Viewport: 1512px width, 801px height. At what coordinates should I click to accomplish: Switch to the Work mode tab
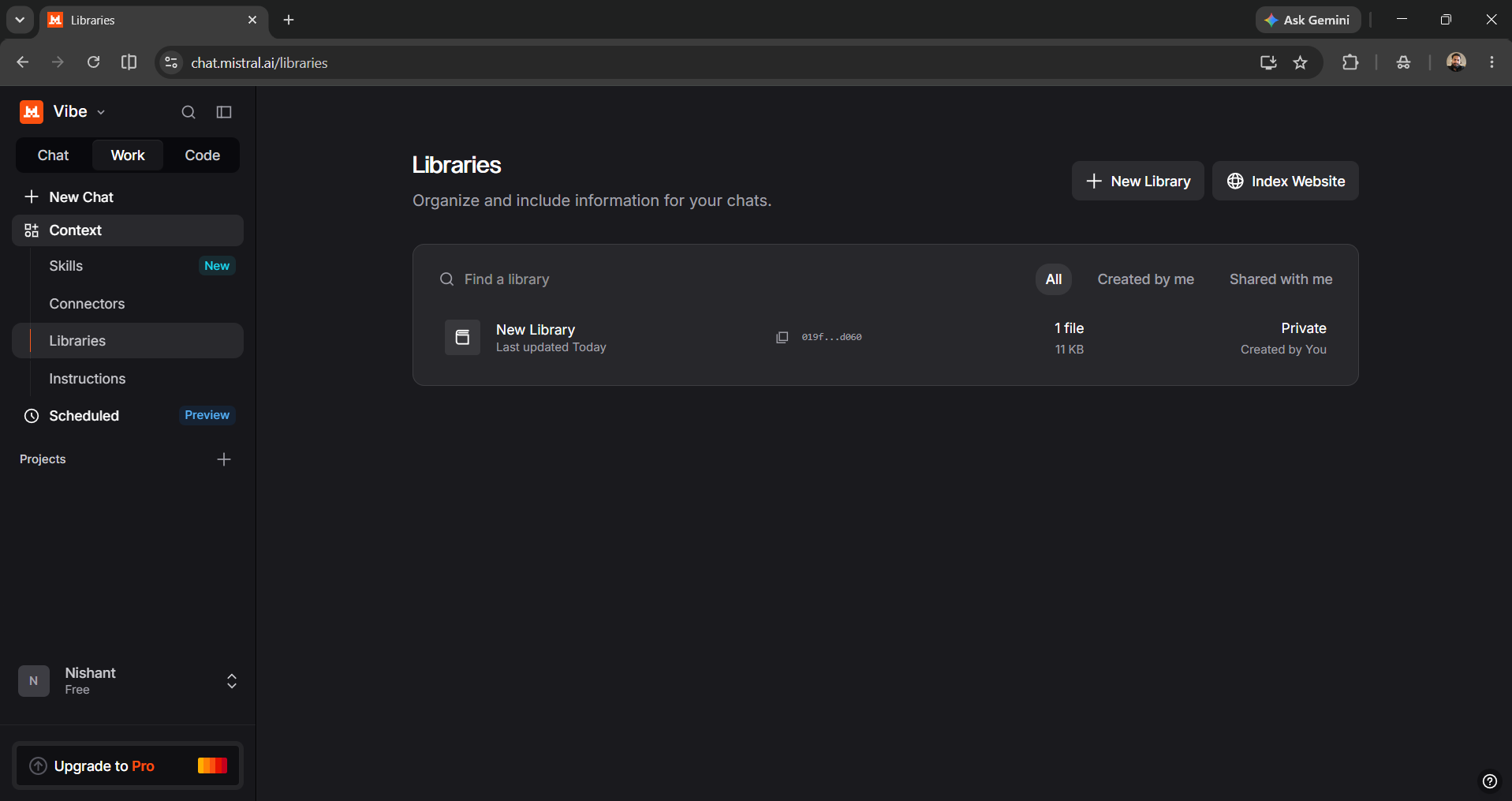pyautogui.click(x=128, y=155)
